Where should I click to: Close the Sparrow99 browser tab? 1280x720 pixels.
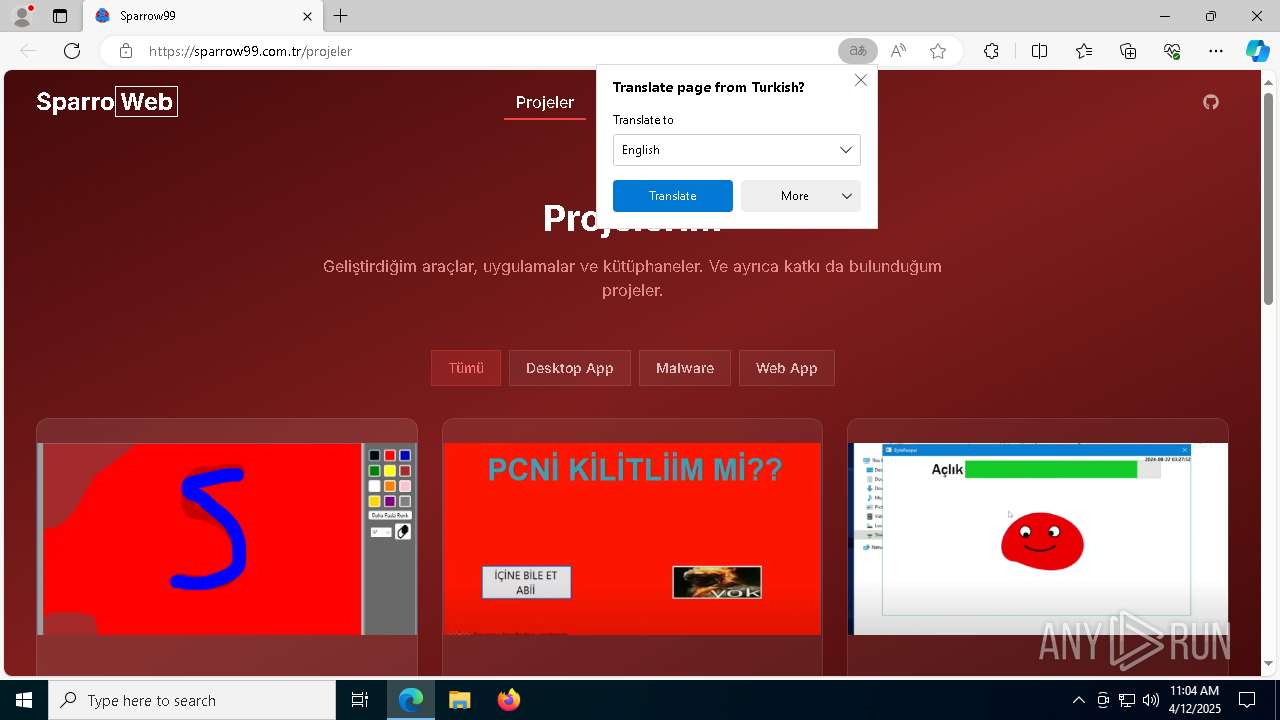click(307, 16)
